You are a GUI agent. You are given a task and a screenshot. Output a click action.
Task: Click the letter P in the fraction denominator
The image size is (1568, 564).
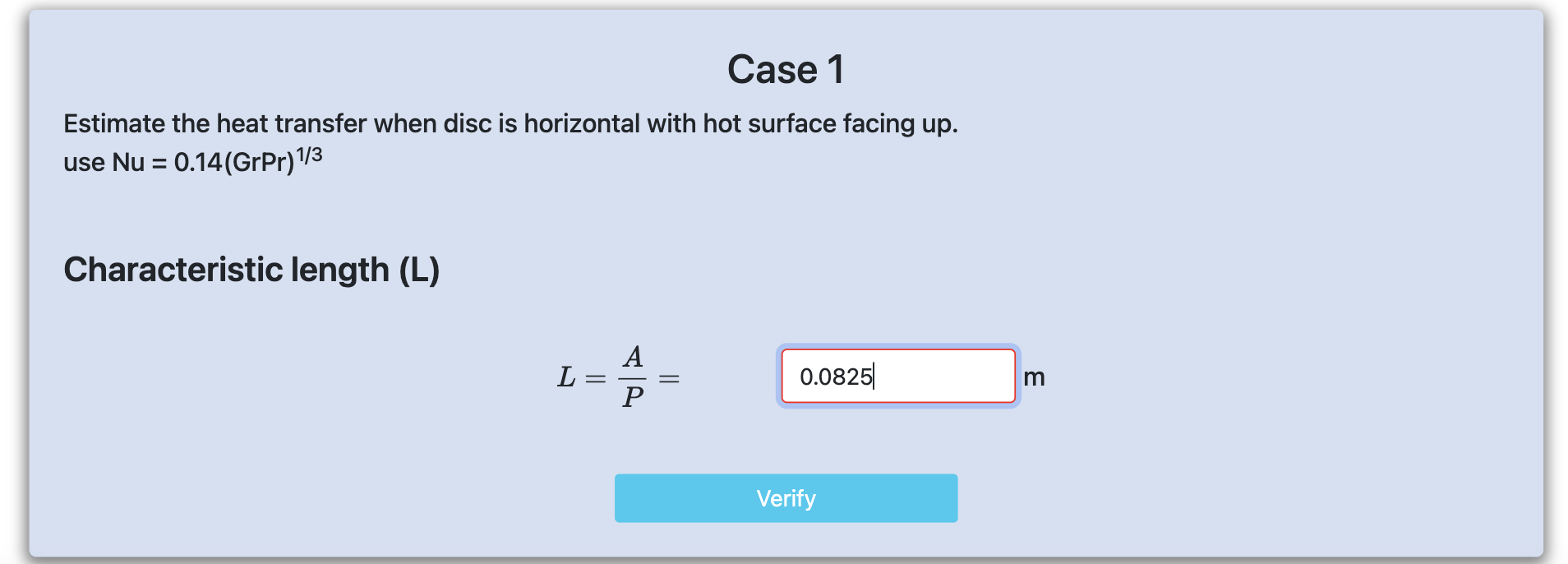coord(633,397)
